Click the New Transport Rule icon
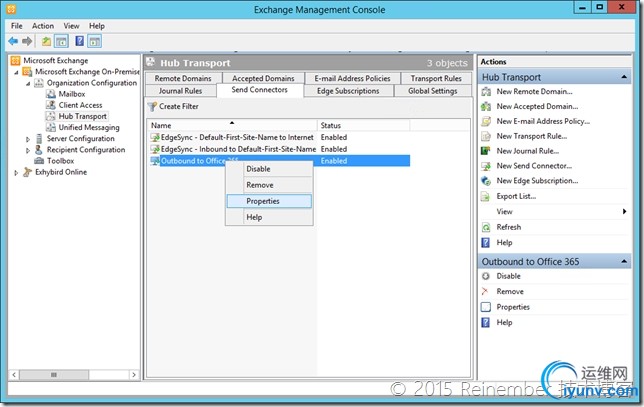This screenshot has width=644, height=407. point(486,136)
